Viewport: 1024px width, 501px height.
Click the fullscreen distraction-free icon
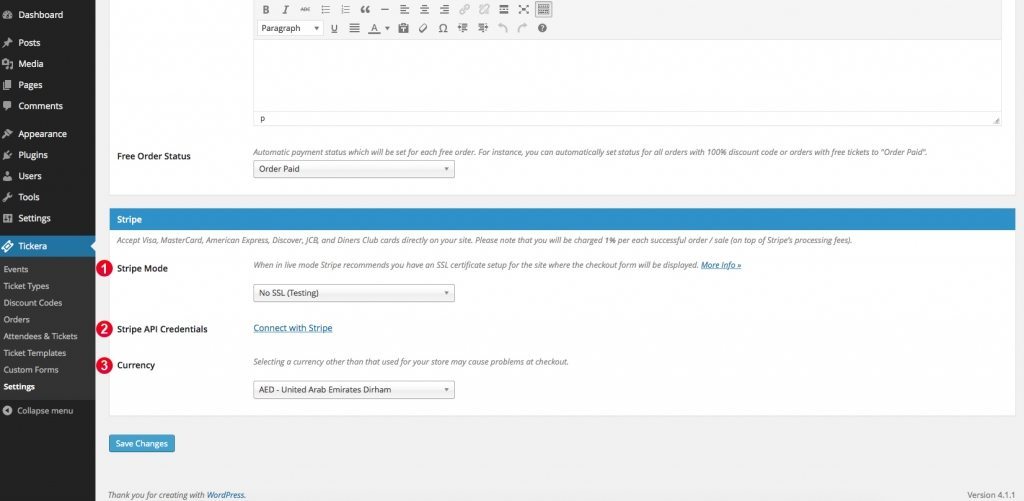(x=523, y=9)
